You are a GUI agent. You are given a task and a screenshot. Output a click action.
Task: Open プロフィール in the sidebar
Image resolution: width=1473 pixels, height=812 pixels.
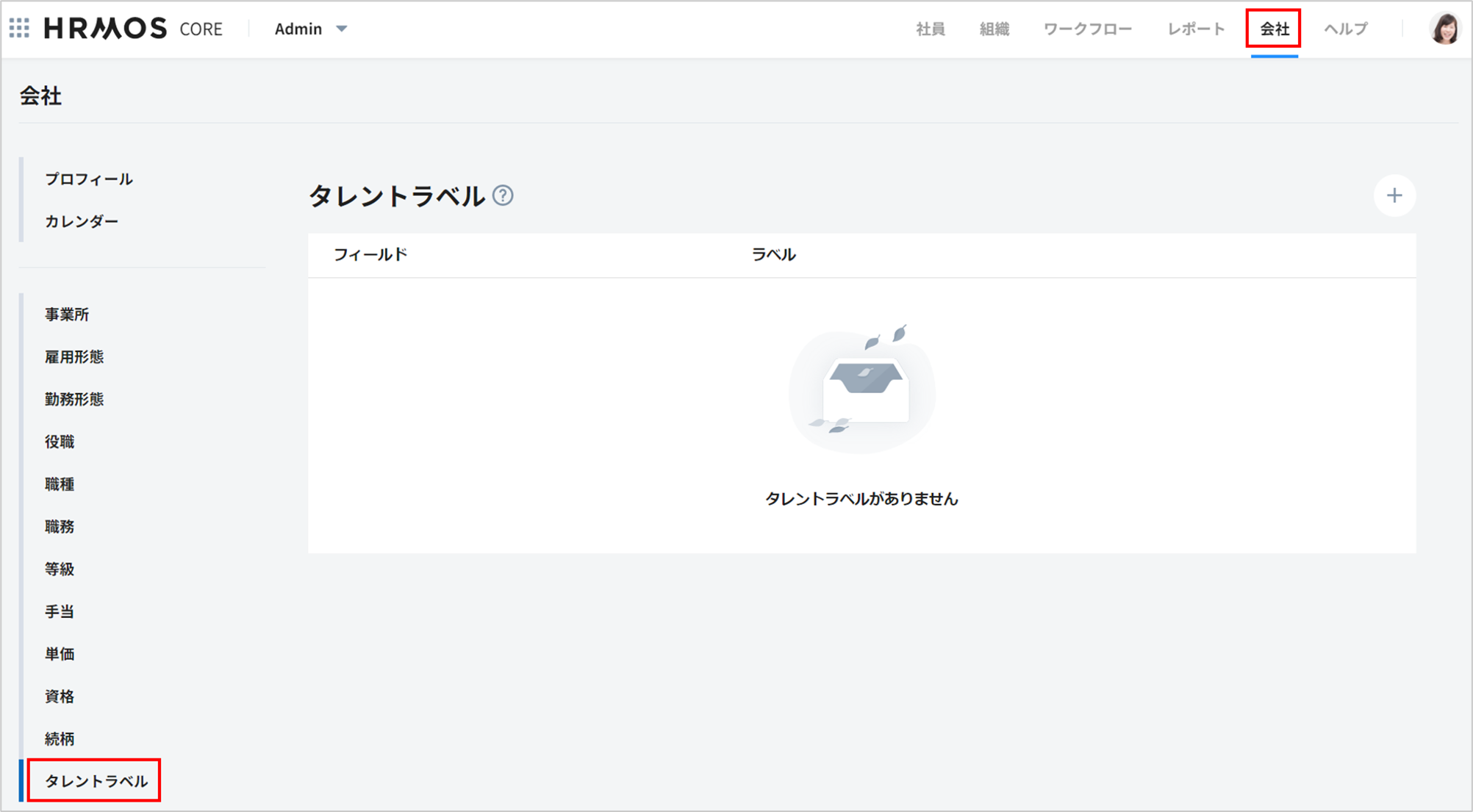tap(89, 179)
